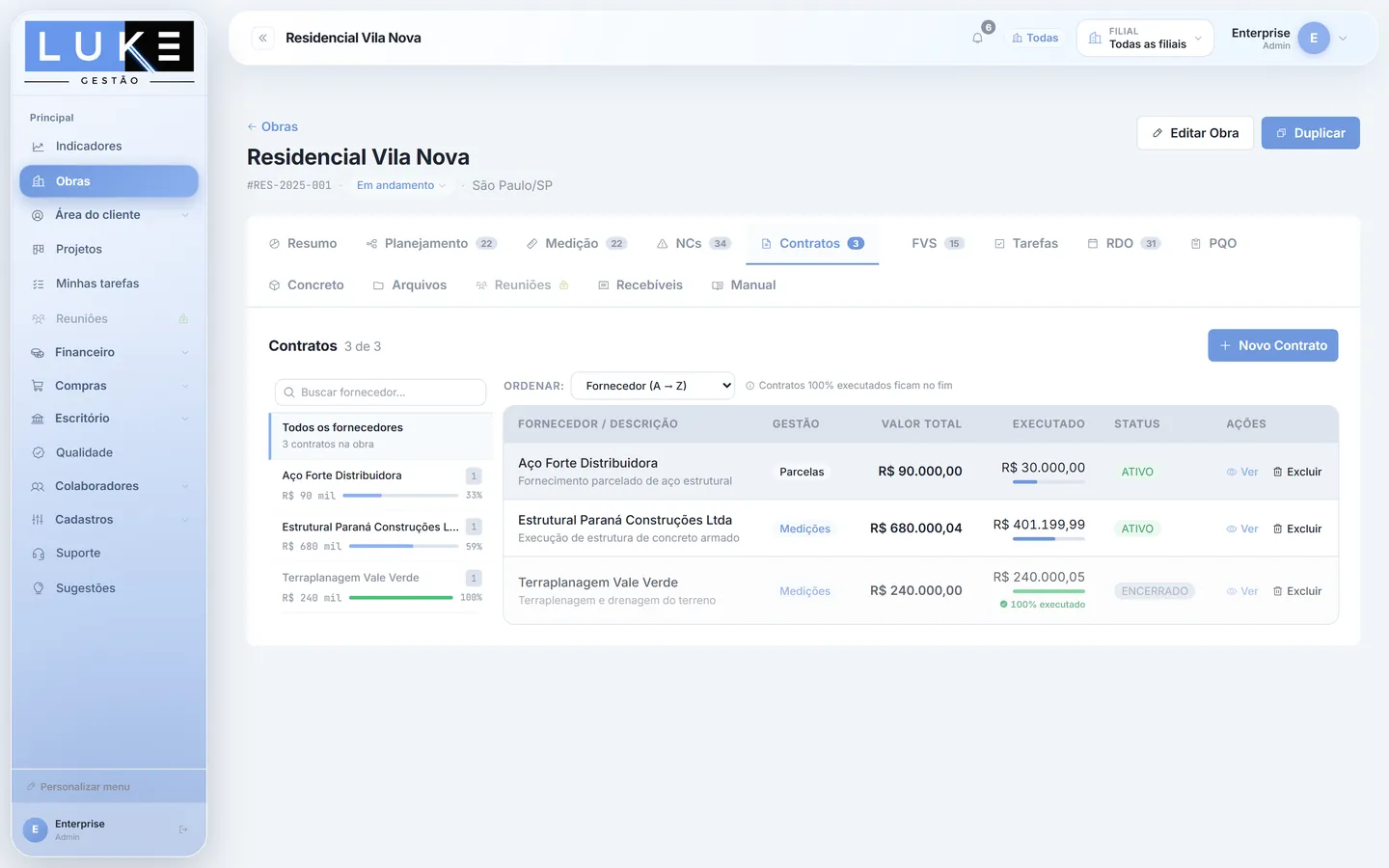Open notifications bell icon
This screenshot has height=868, width=1389.
977,38
